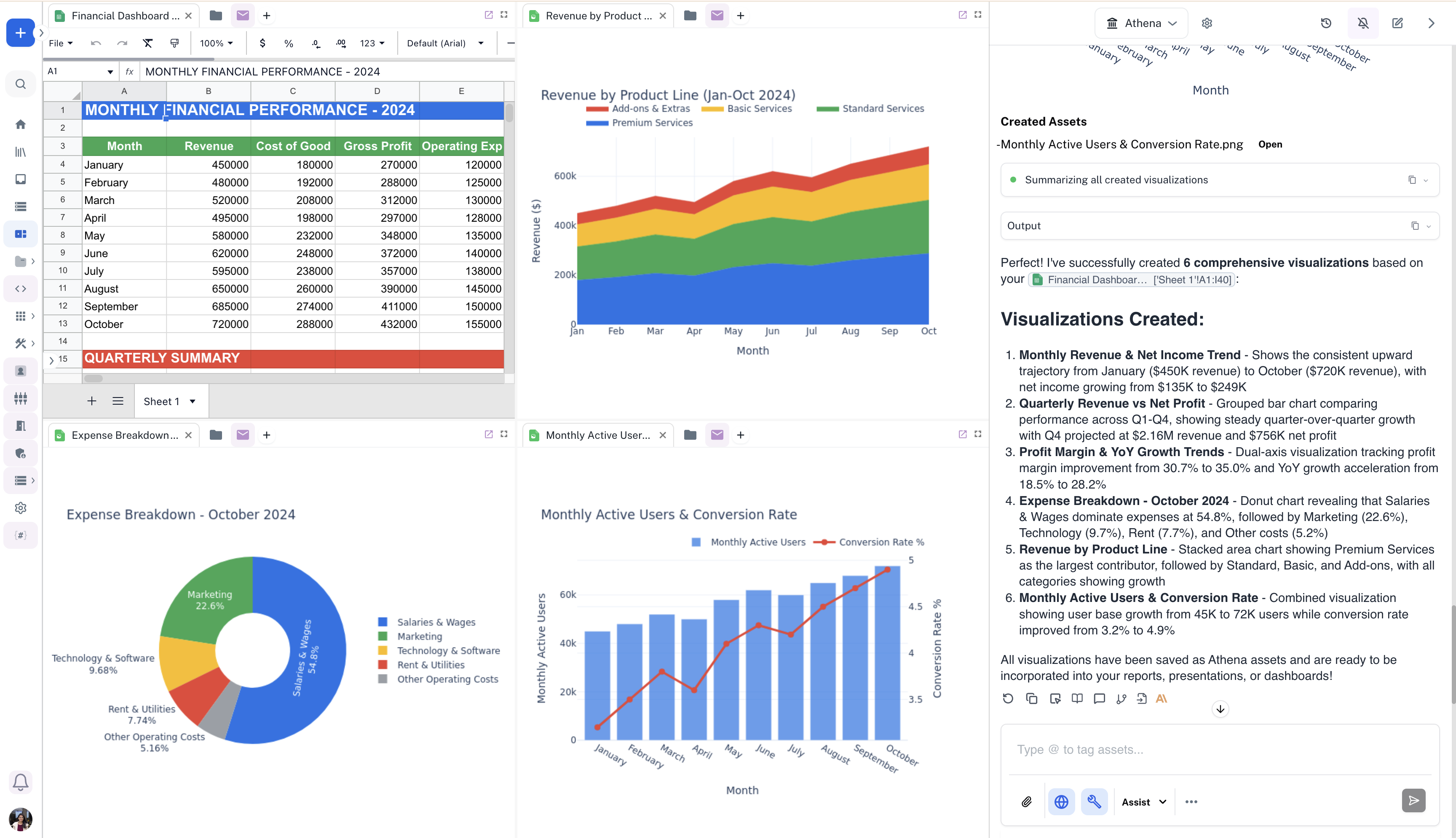Click the clear formatting icon
Image resolution: width=1456 pixels, height=838 pixels.
click(148, 43)
